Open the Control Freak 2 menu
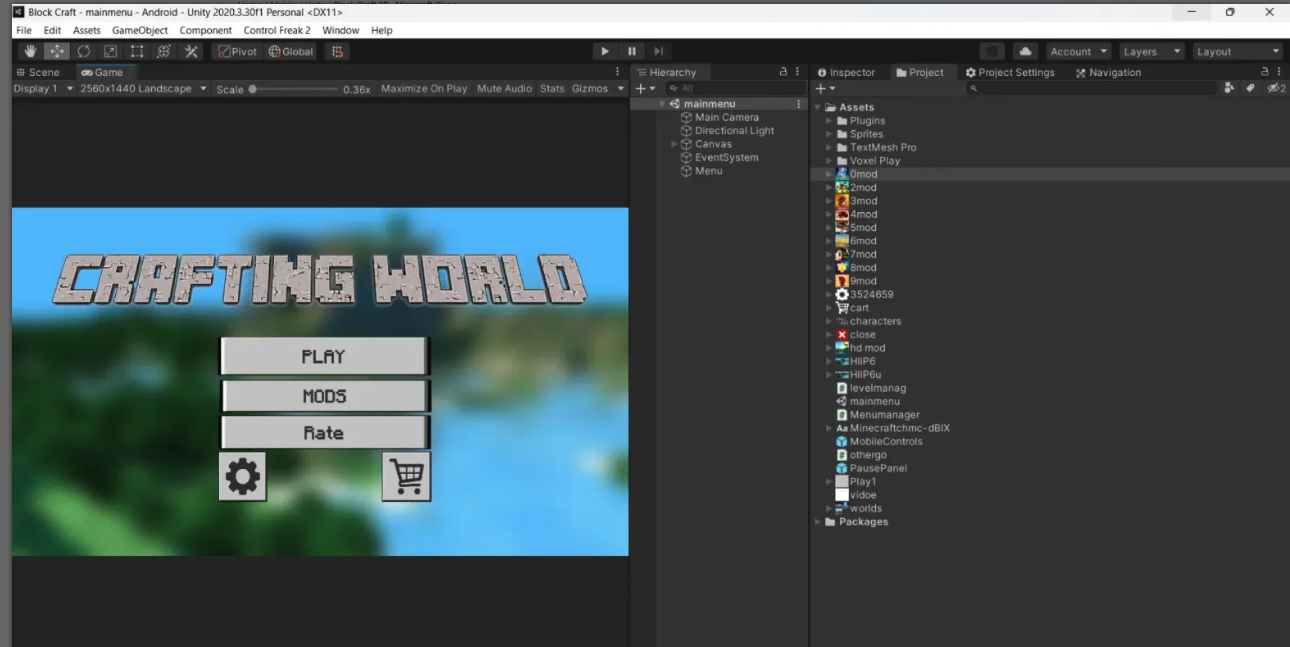Viewport: 1290px width, 647px height. (277, 30)
